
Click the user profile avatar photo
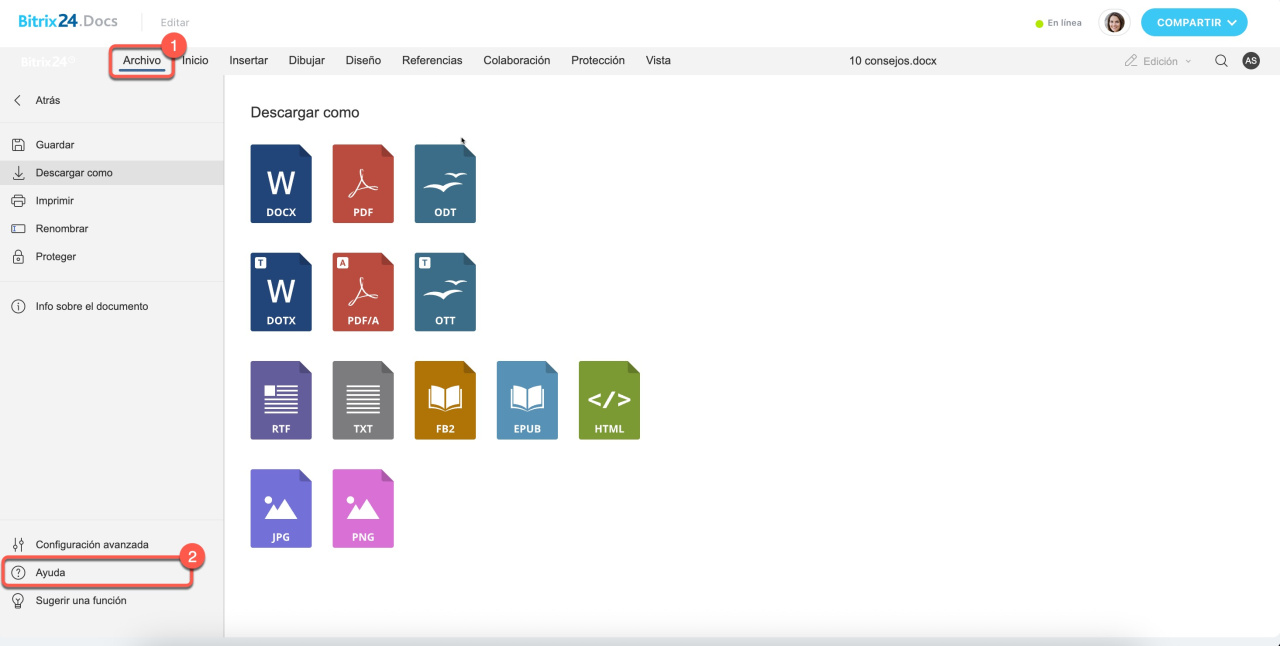(x=1114, y=23)
